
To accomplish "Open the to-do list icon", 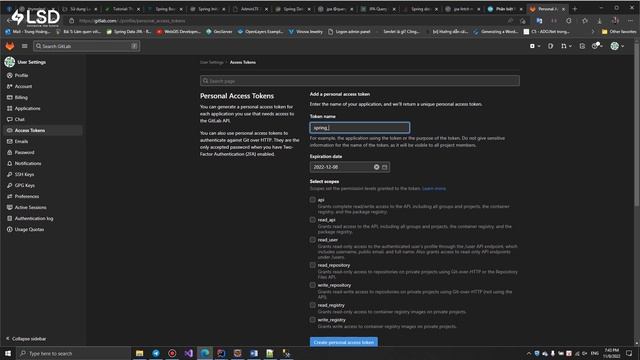I will 582,46.
